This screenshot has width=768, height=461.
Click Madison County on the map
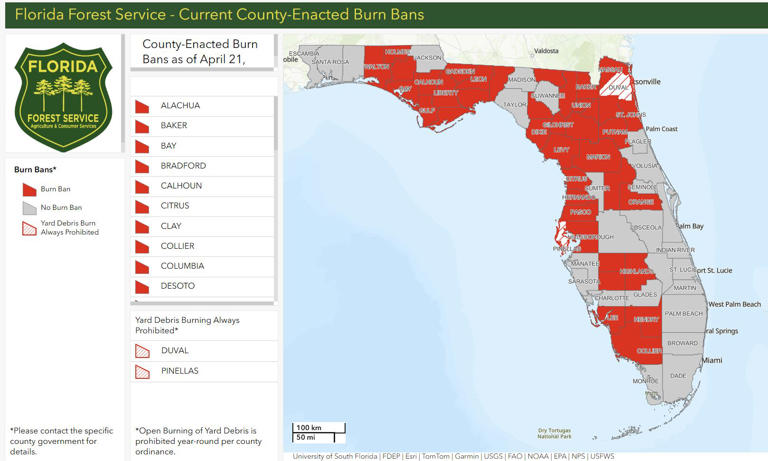click(522, 79)
